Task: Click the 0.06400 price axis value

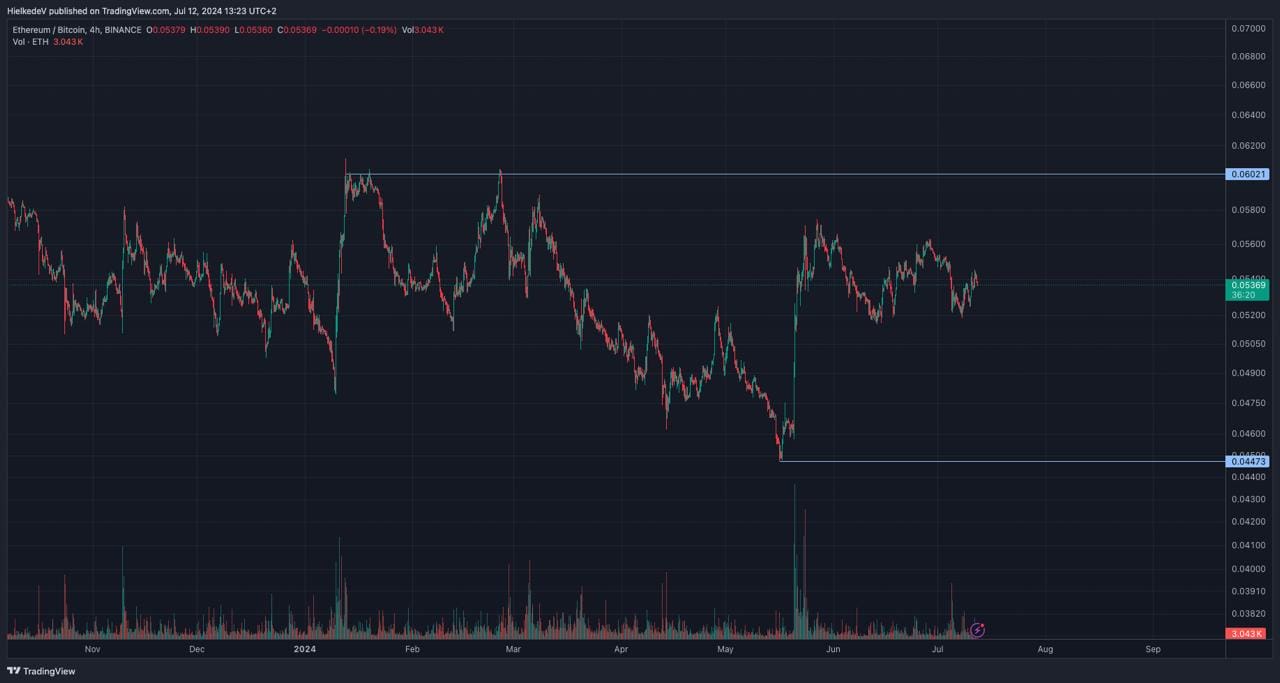Action: [x=1248, y=115]
